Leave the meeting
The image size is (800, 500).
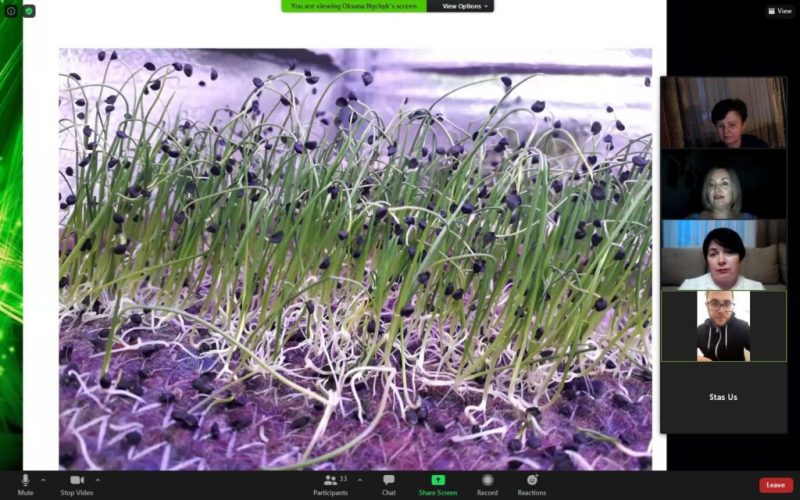coord(776,485)
